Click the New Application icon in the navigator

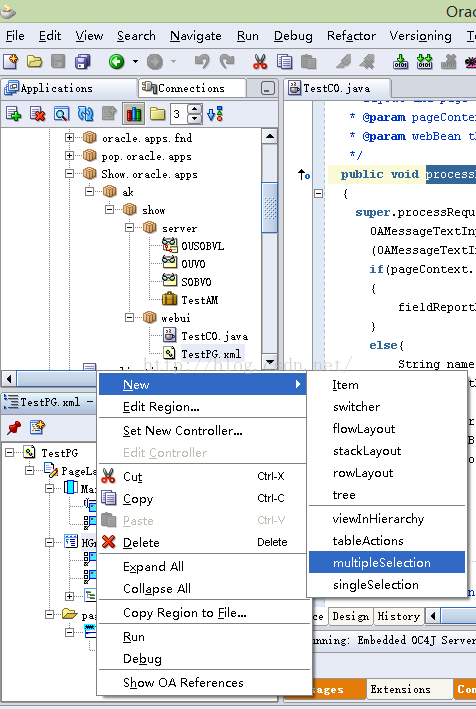13,114
